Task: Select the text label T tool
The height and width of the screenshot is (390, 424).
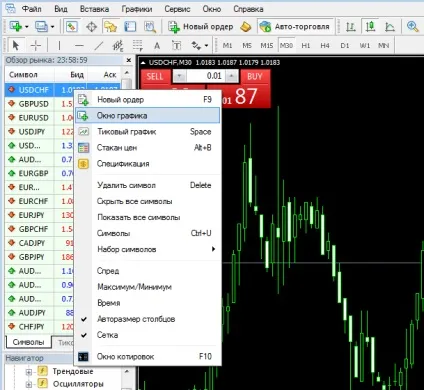Action: click(176, 45)
